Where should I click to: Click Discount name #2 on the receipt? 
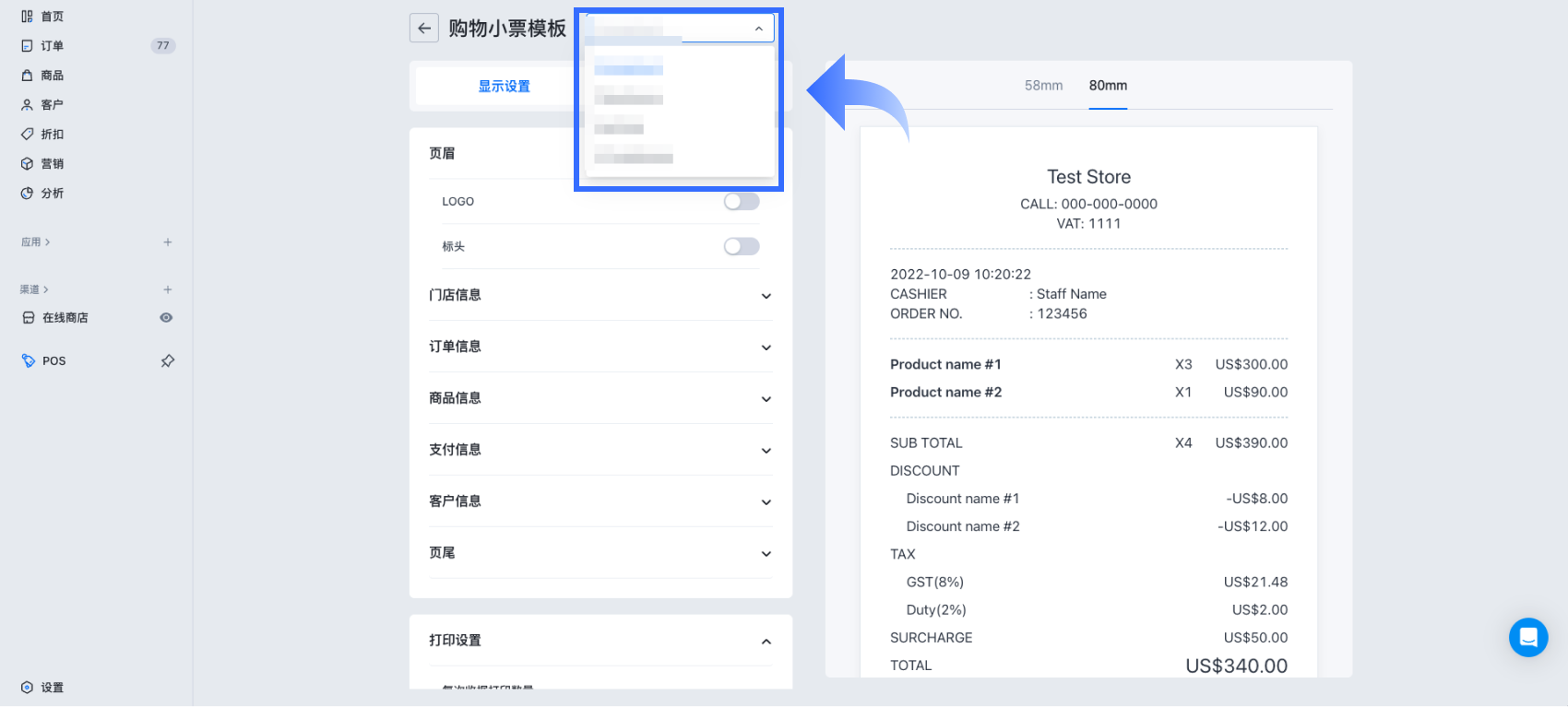coord(963,526)
